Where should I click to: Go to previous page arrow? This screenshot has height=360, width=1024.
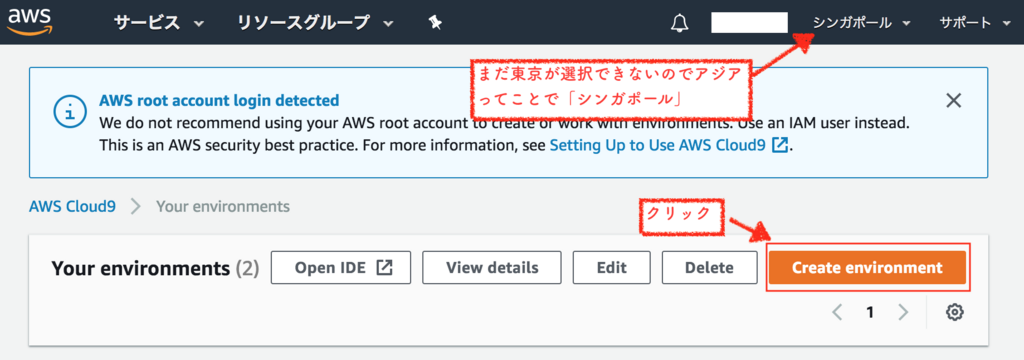coord(838,312)
